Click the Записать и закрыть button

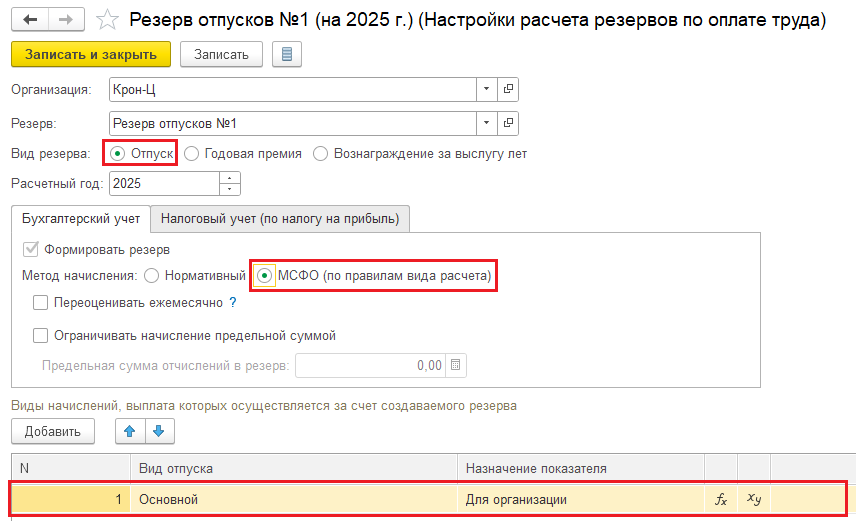pos(91,54)
